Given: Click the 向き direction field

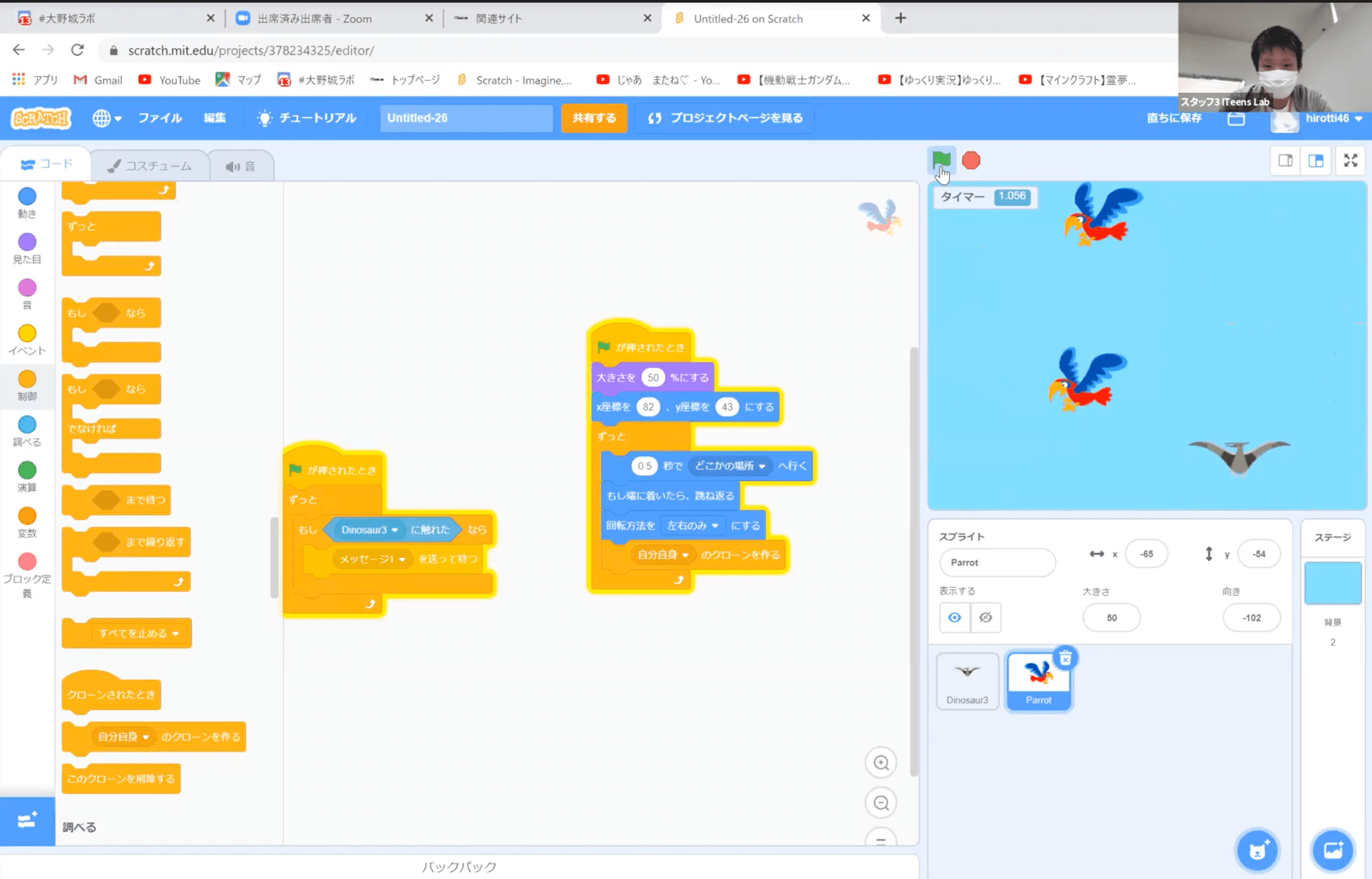Looking at the screenshot, I should pyautogui.click(x=1252, y=618).
